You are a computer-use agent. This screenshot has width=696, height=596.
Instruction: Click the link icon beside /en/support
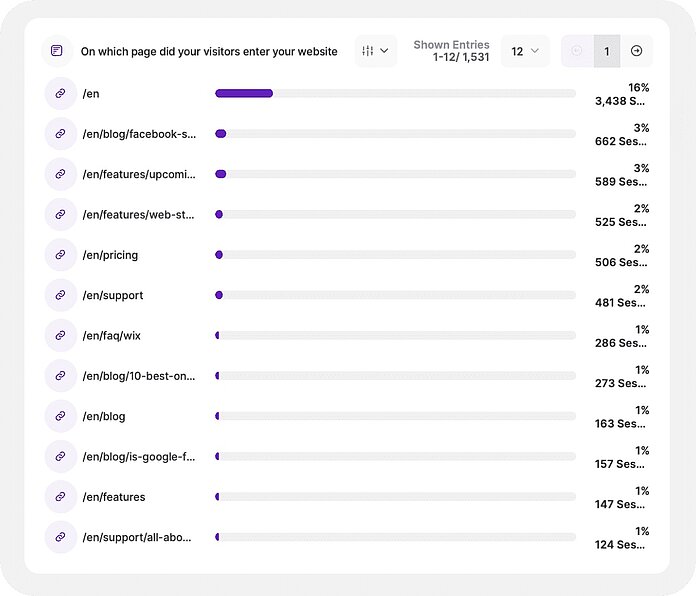(x=60, y=295)
